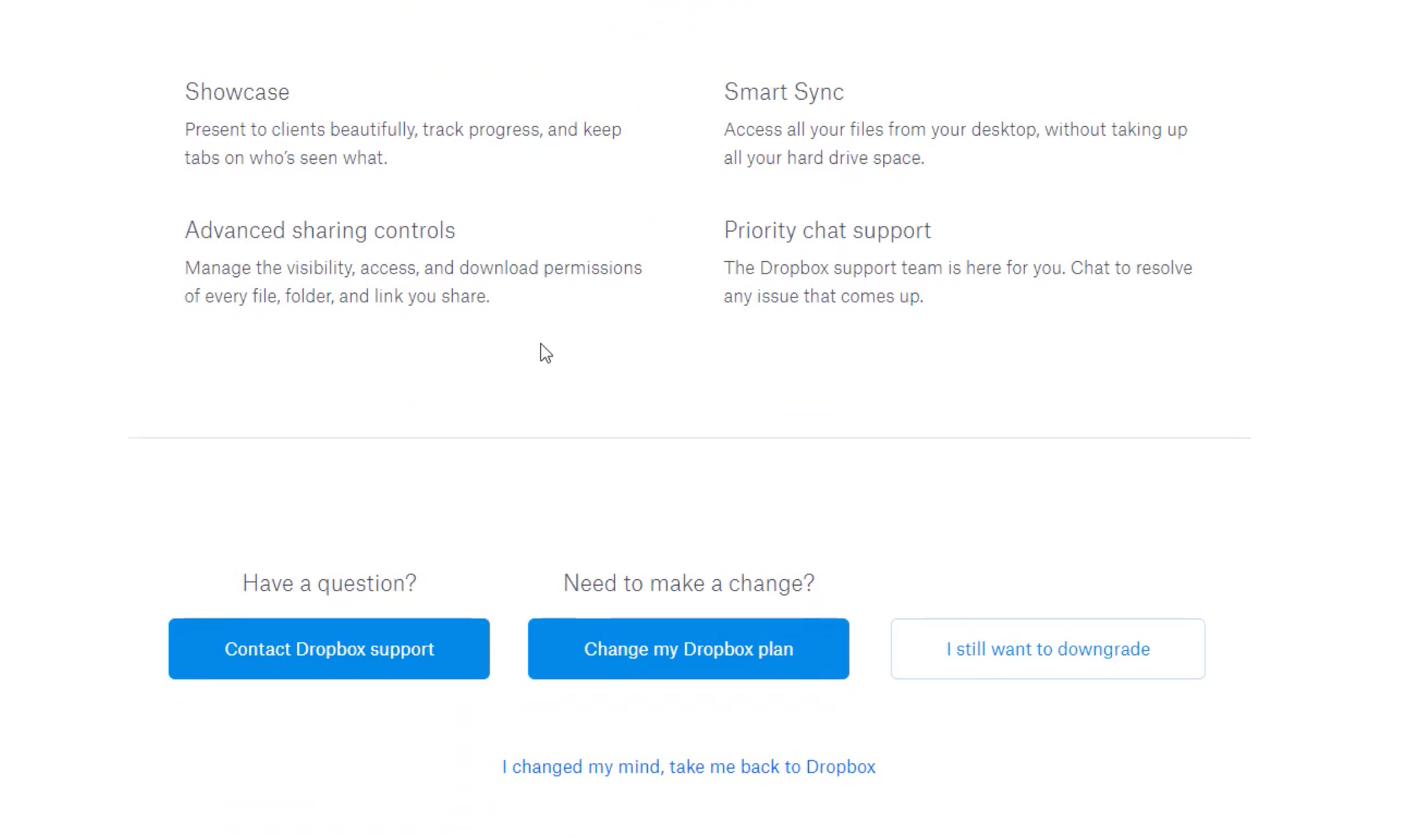Screen dimensions: 1413x840
Task: Click the Advanced sharing controls heading
Action: [320, 230]
